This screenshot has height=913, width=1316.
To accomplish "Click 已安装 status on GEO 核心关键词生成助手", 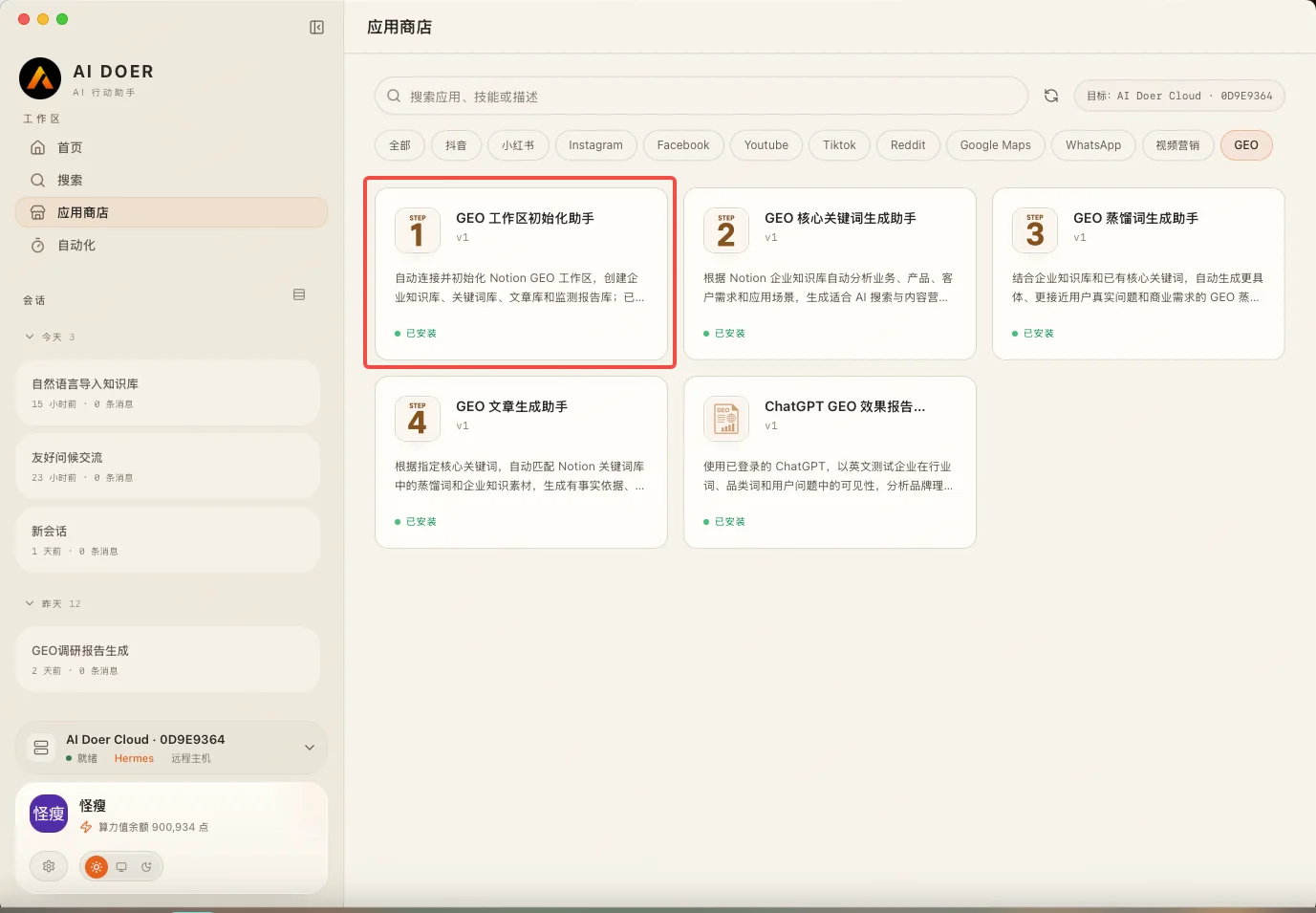I will coord(724,334).
